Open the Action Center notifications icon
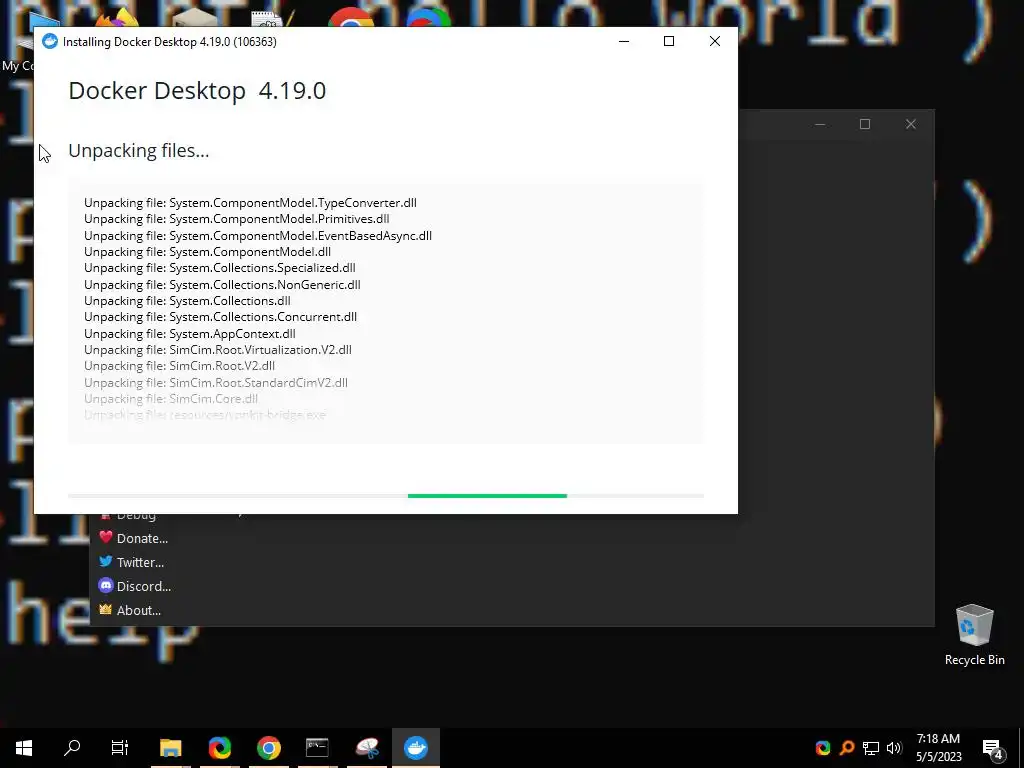The height and width of the screenshot is (768, 1024). coord(993,749)
